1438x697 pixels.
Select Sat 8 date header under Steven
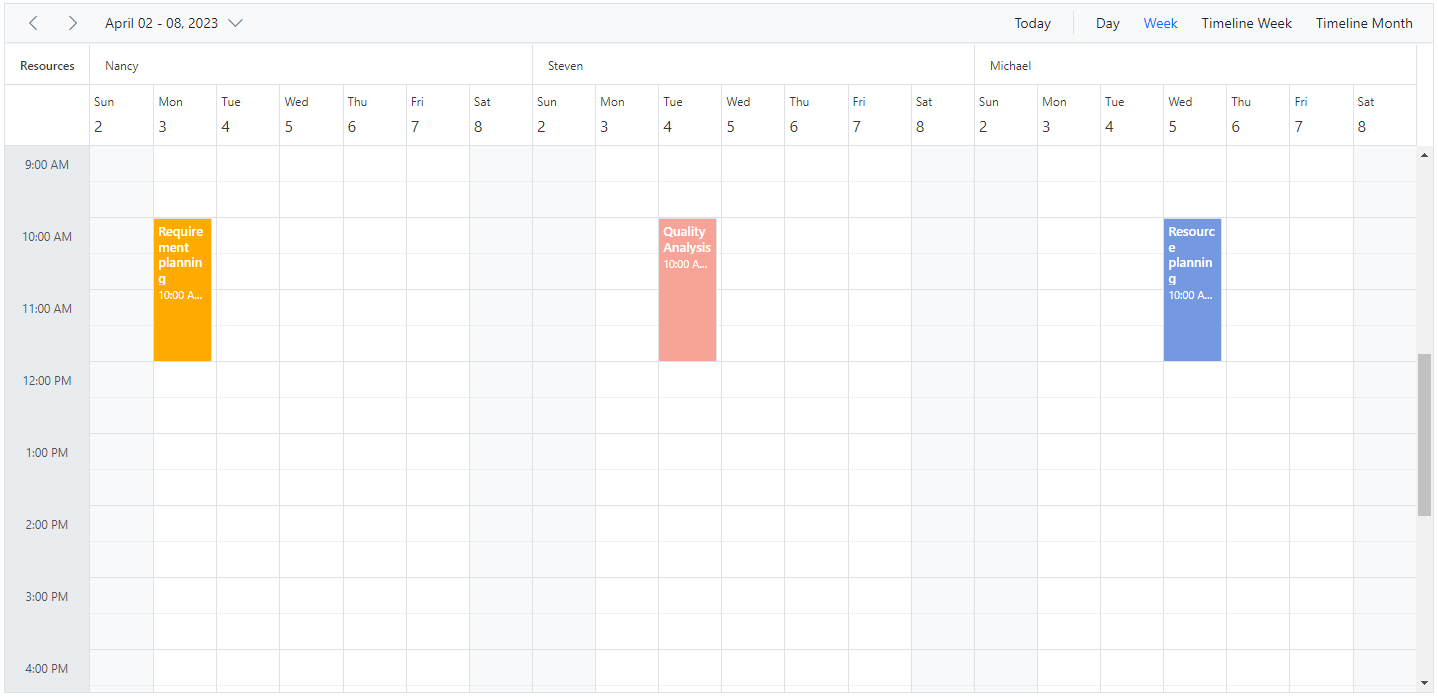coord(943,115)
